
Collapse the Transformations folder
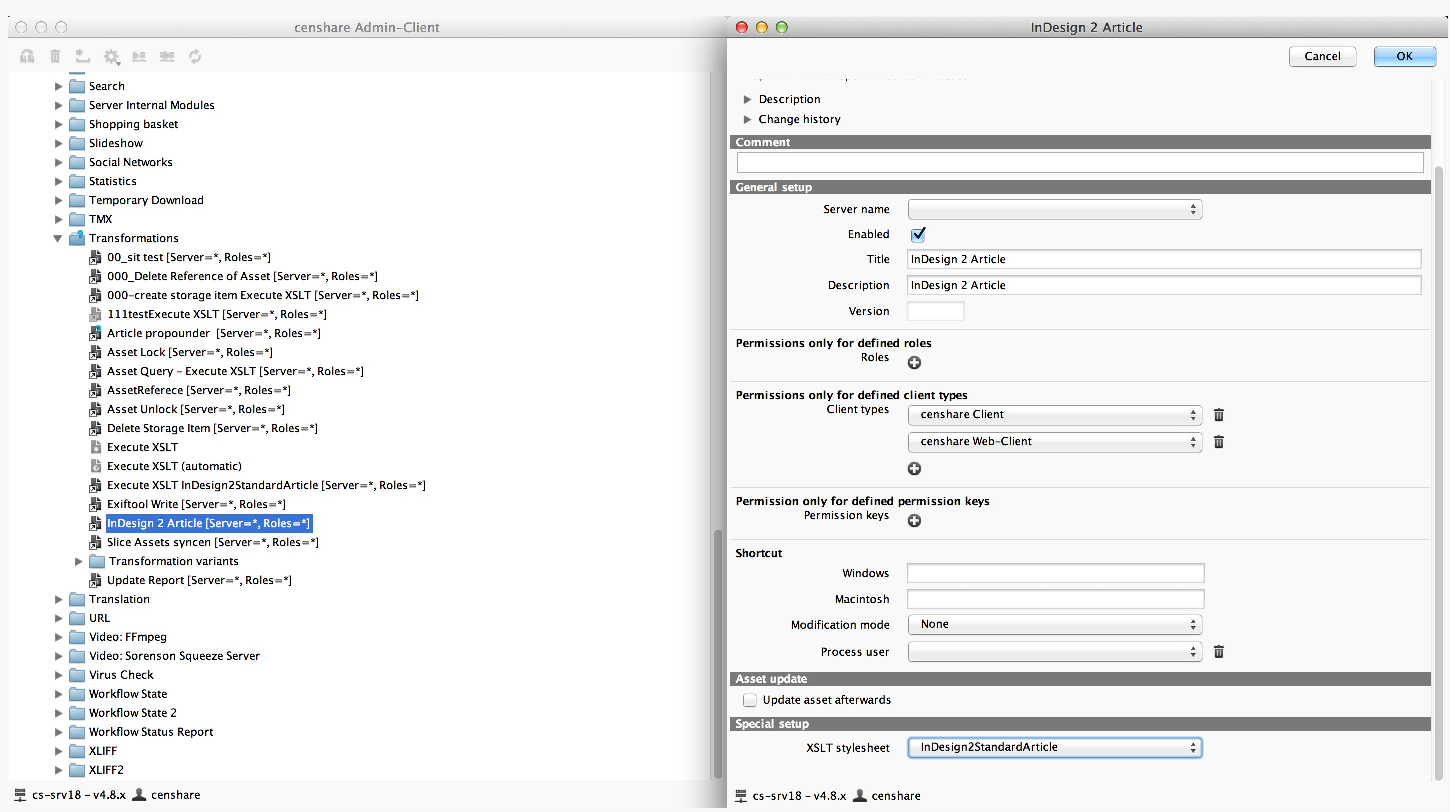[58, 239]
